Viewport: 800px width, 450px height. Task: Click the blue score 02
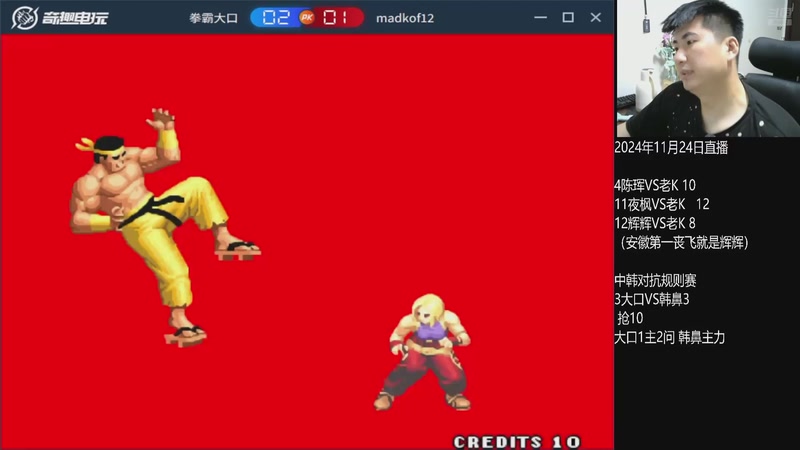click(276, 18)
